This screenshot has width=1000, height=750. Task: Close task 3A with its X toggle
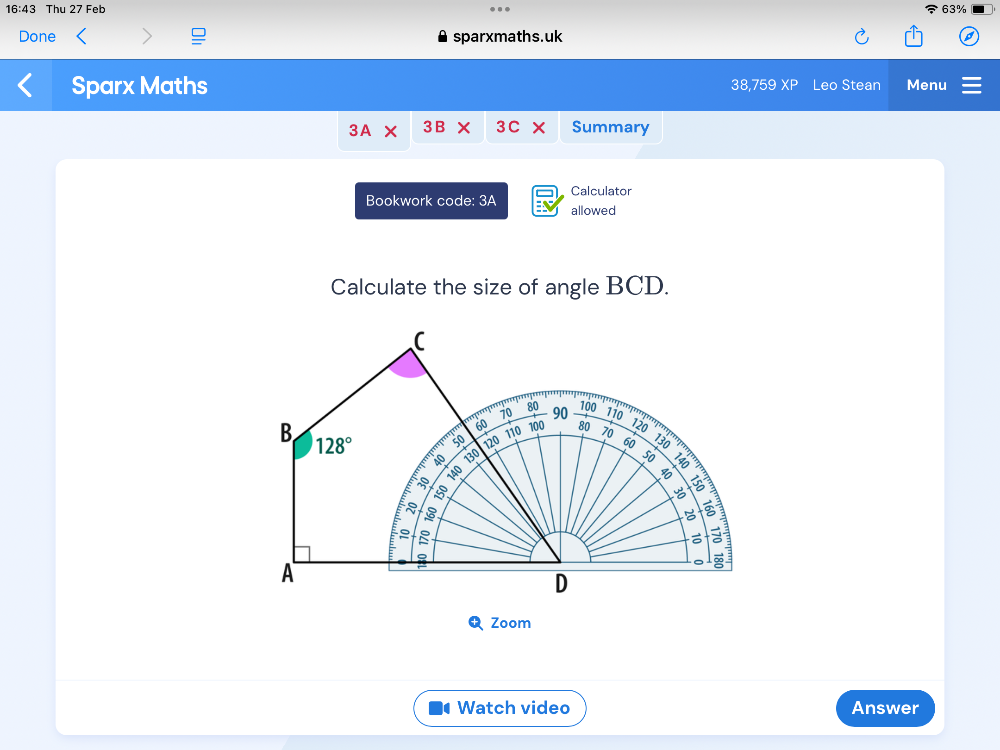tap(390, 129)
